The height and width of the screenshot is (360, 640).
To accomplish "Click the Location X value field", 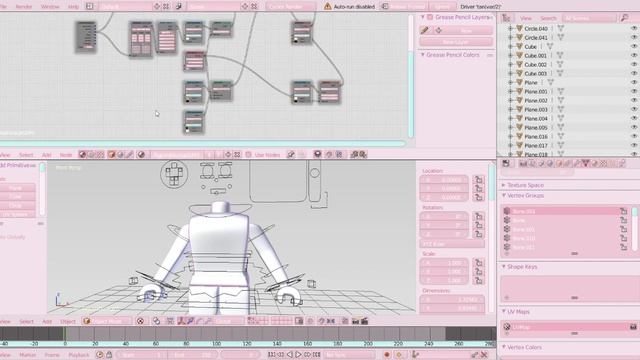I will [x=444, y=180].
